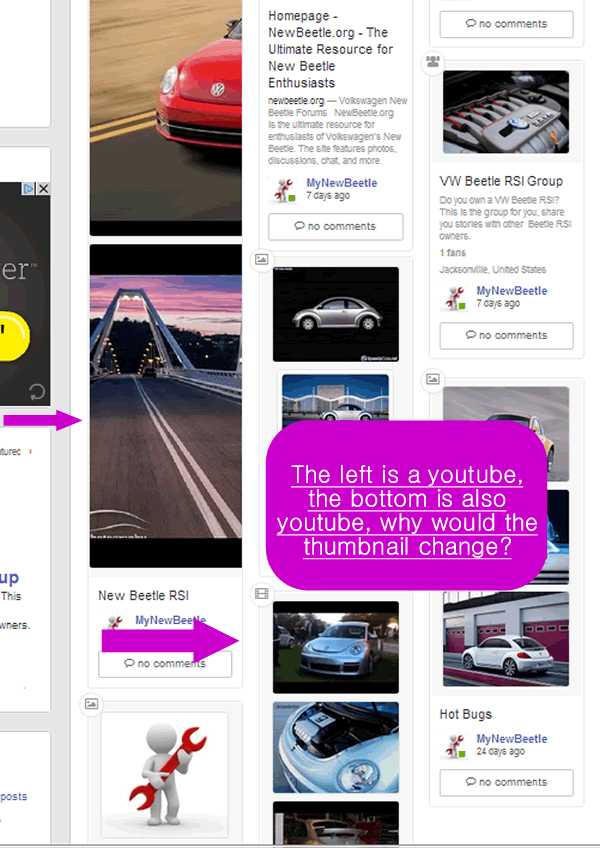The image size is (600, 848).
Task: Open VW engine photo thumbnail
Action: click(x=506, y=112)
